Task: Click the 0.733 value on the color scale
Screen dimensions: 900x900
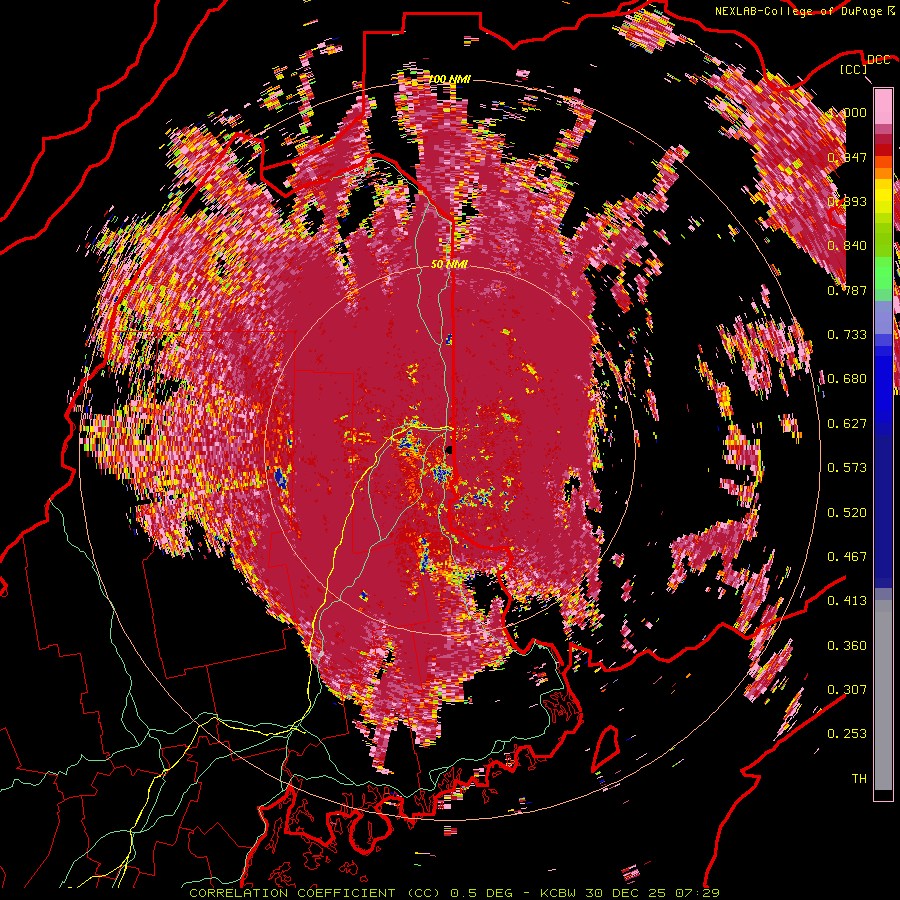Action: point(847,335)
